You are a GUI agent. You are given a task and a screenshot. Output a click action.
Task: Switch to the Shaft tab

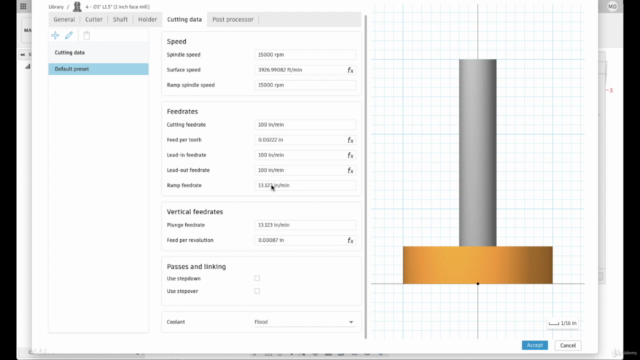(120, 19)
